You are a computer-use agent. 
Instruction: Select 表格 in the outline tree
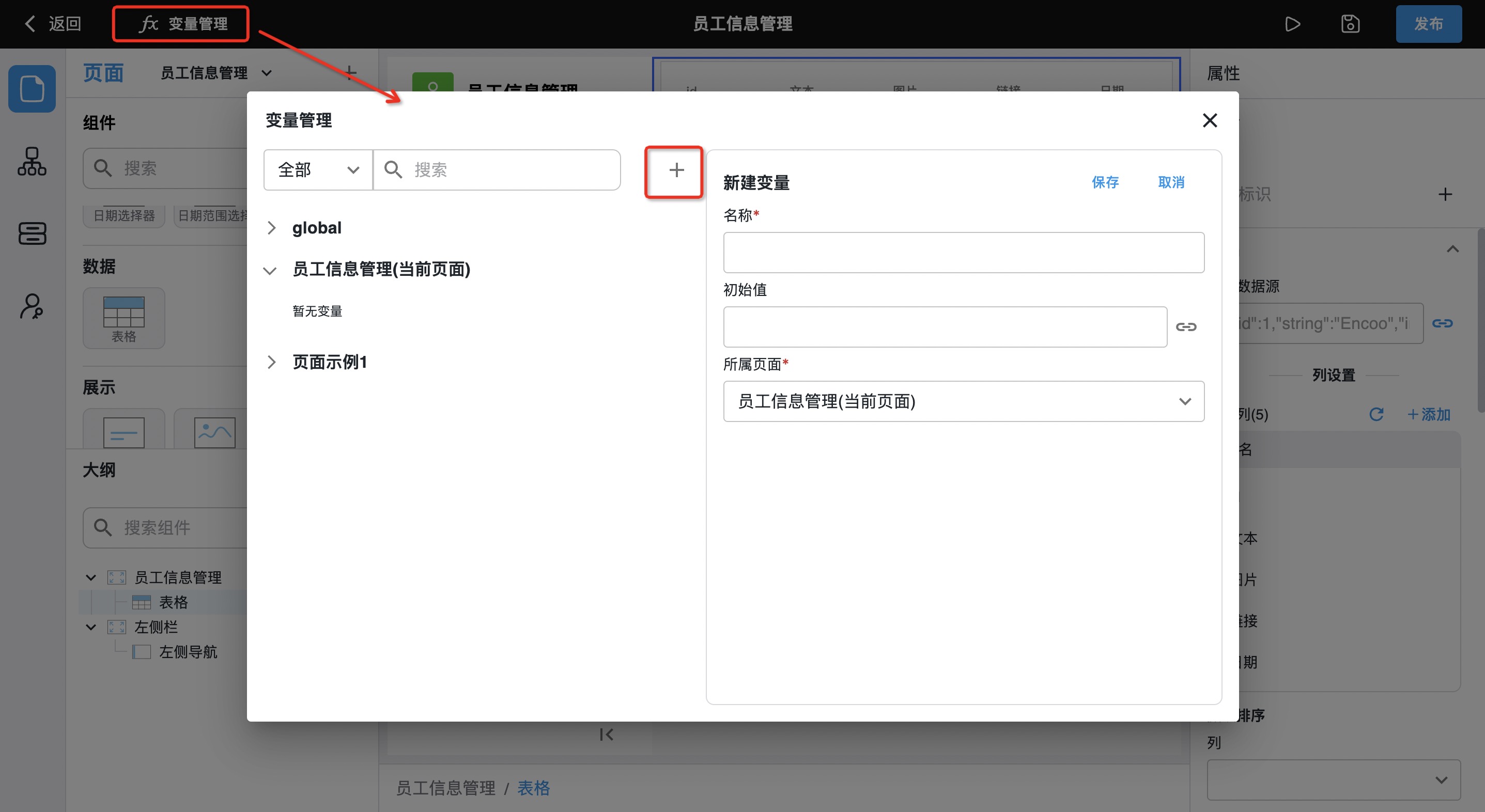(x=173, y=602)
